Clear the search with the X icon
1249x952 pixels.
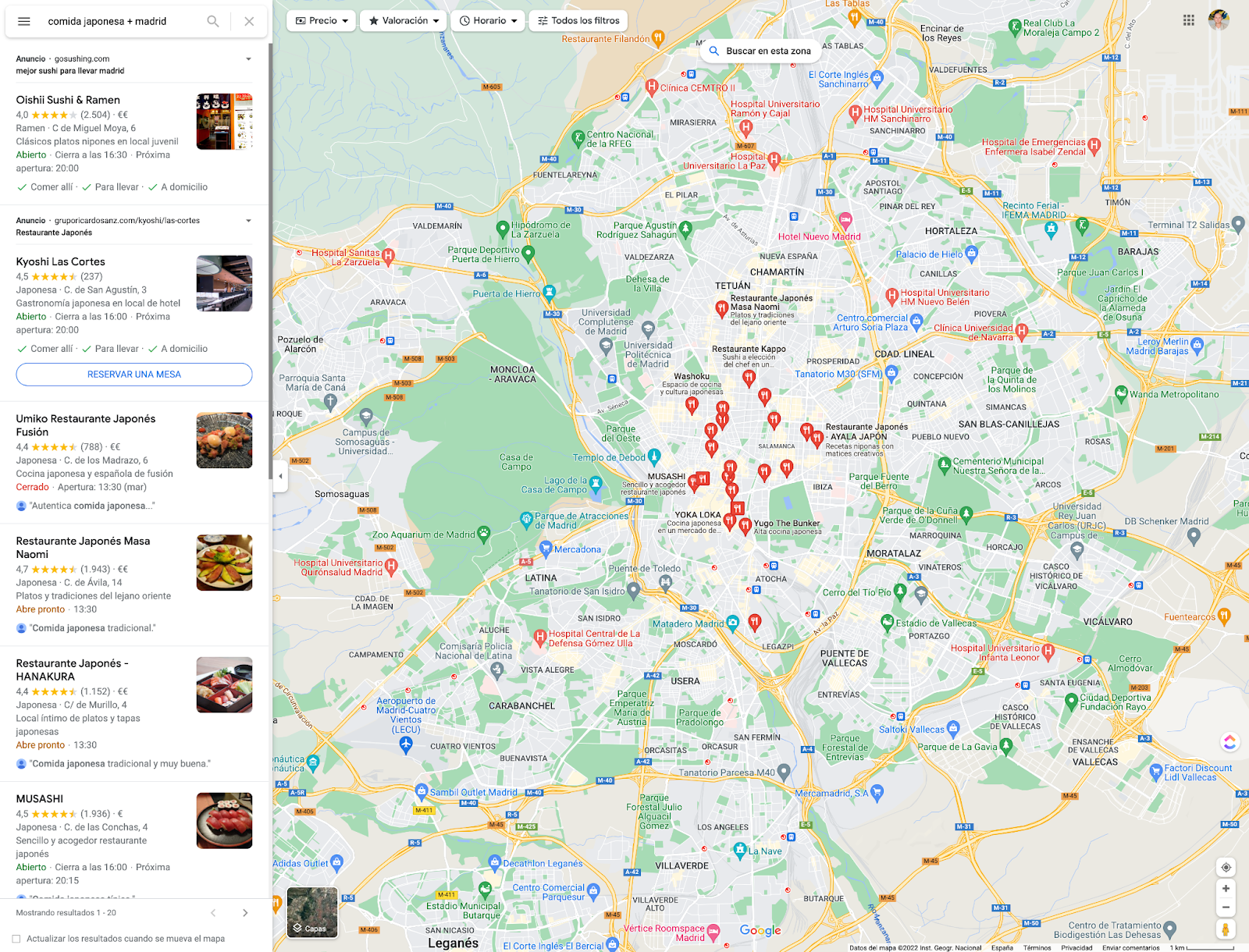click(x=249, y=21)
